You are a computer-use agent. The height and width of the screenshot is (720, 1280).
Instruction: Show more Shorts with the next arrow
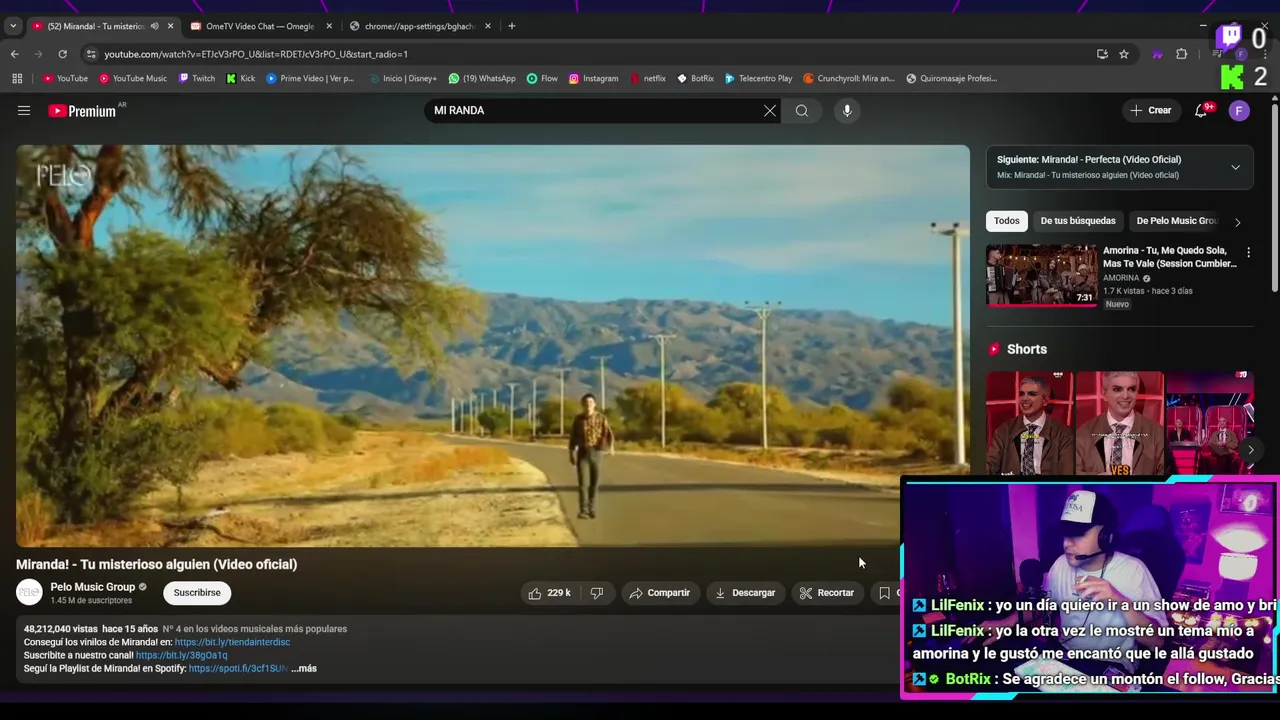tap(1250, 450)
